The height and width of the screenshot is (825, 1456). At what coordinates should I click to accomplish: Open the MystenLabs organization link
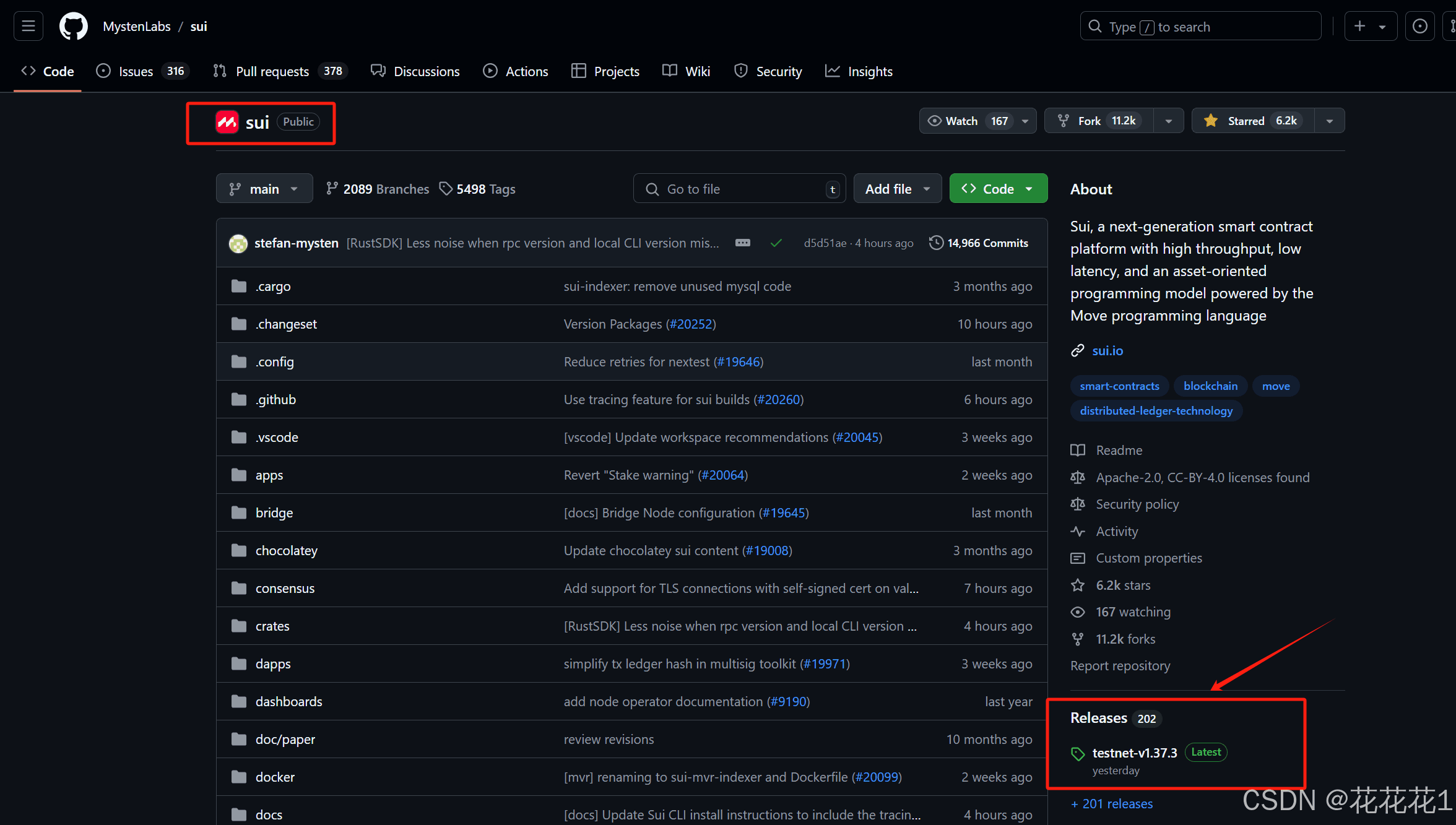[137, 26]
